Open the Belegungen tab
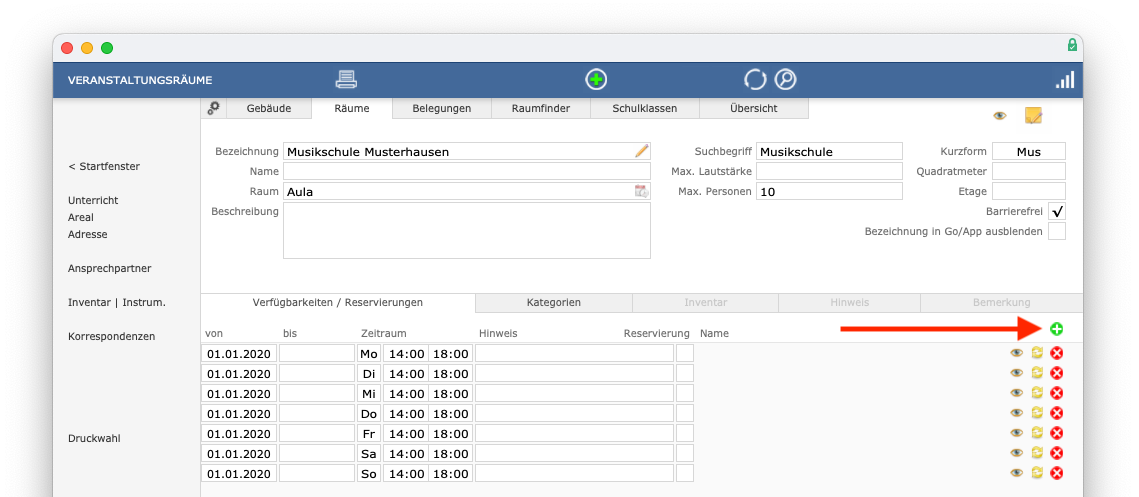Screen dimensions: 1139x497 pos(442,108)
